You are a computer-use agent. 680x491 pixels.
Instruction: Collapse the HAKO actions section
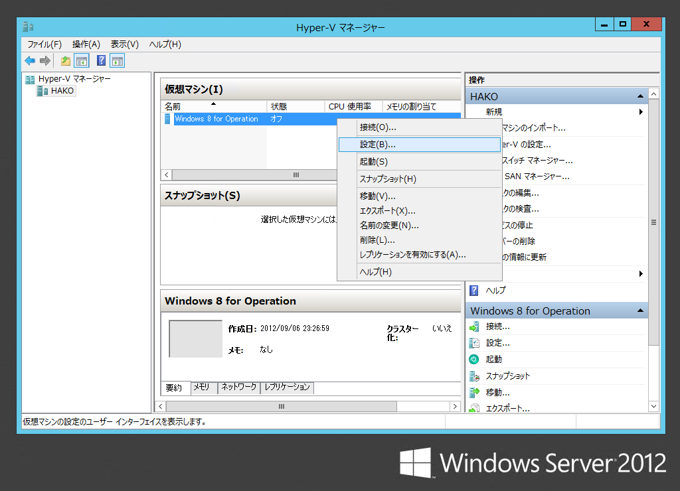tap(640, 96)
